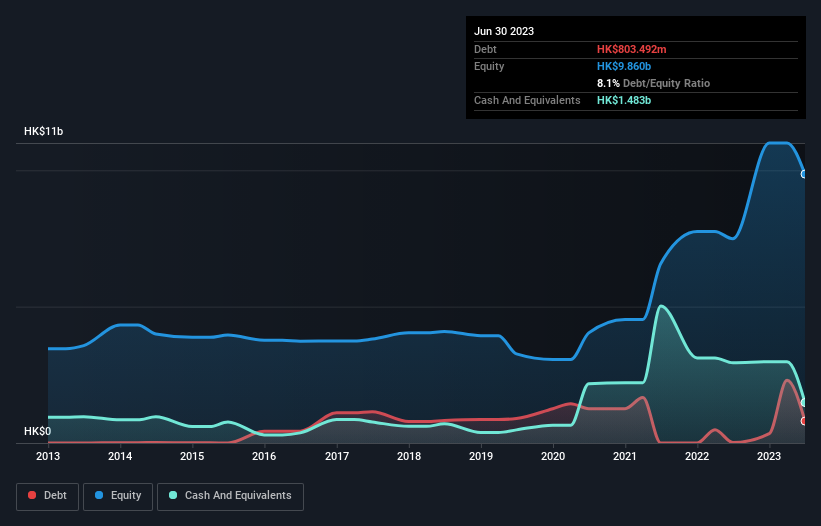The width and height of the screenshot is (821, 526).
Task: Click the Jun 30 2023 tooltip date
Action: (x=504, y=31)
